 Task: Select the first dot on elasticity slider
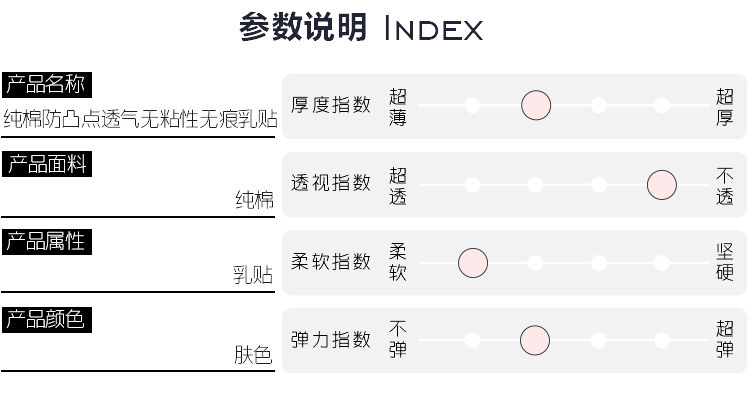click(x=473, y=340)
